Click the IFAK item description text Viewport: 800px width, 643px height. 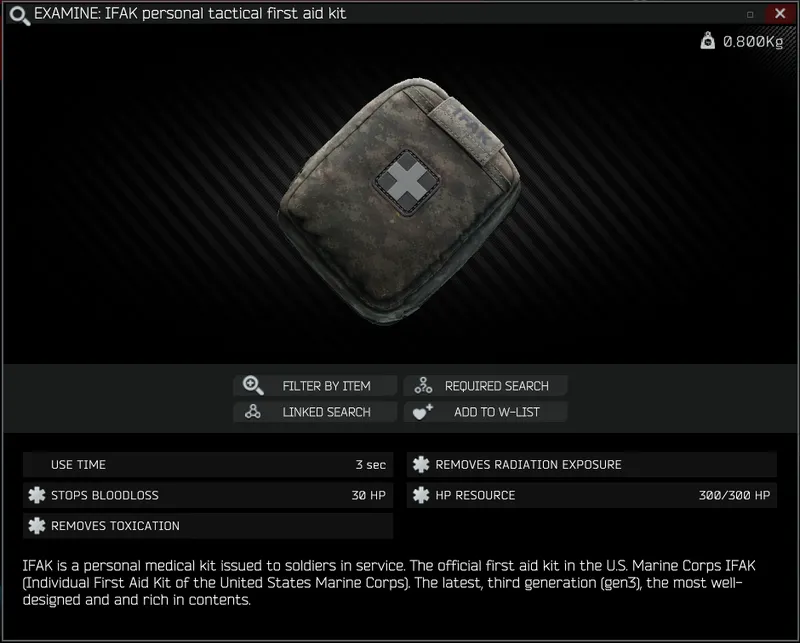tap(389, 582)
